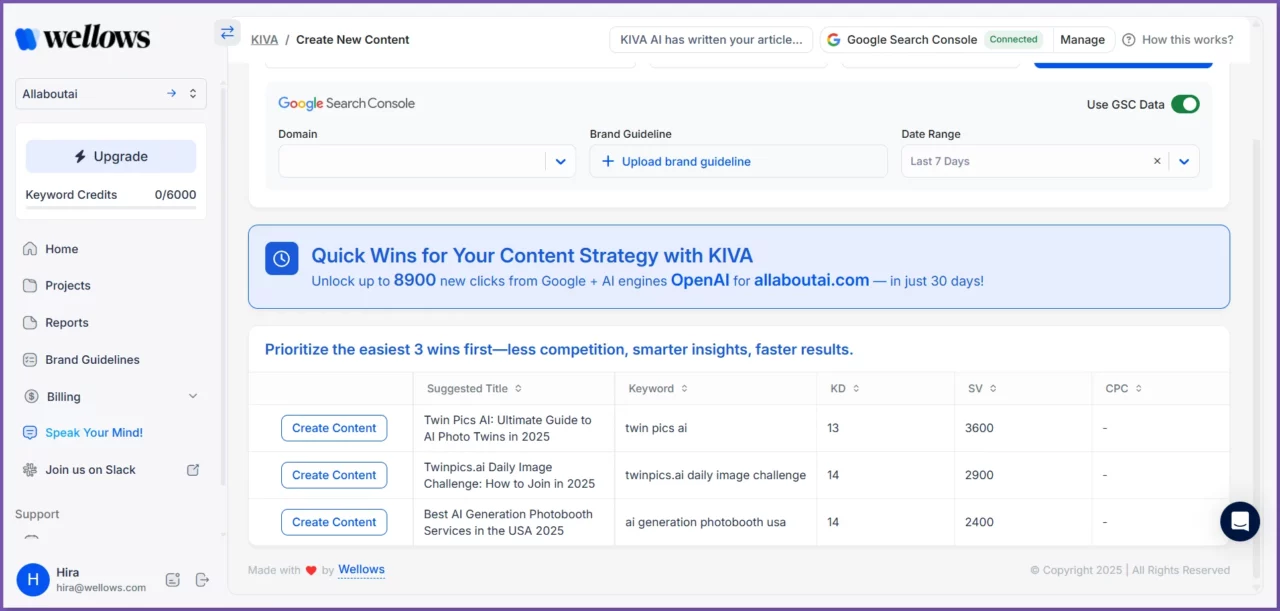Open Projects in the sidebar
Viewport: 1280px width, 611px height.
[67, 286]
